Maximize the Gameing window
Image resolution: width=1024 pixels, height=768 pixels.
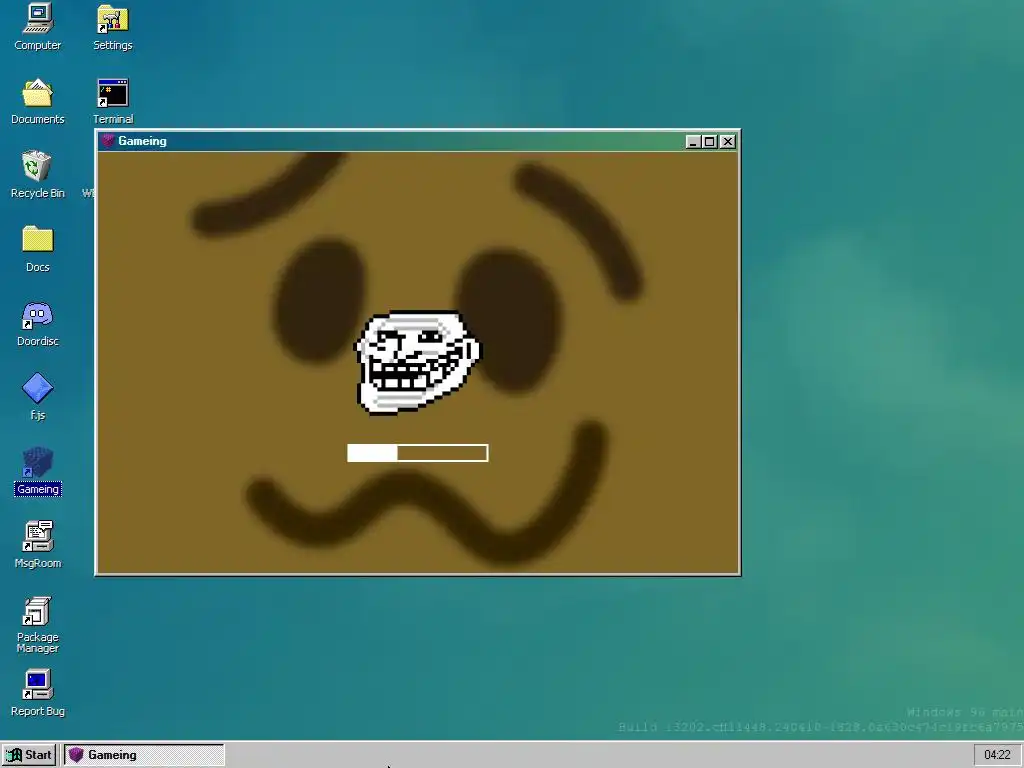(709, 142)
